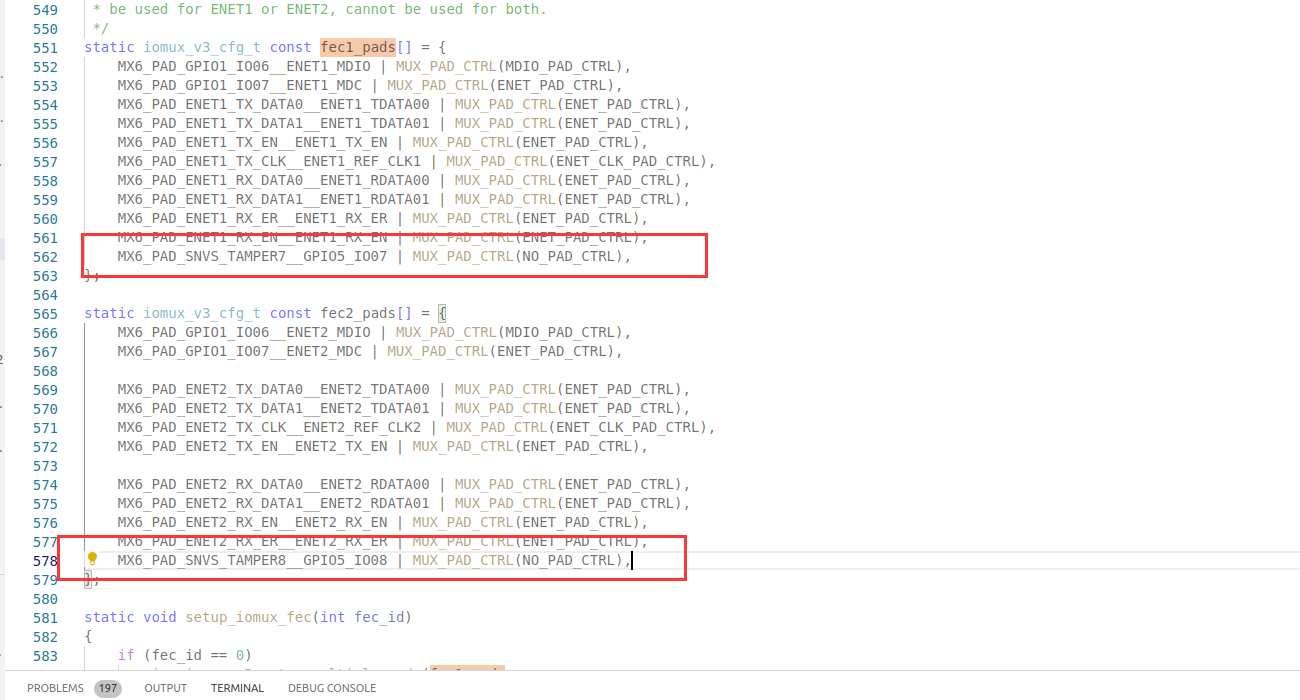This screenshot has width=1300, height=700.
Task: Click NO_PAD_CTRL on line 578
Action: (569, 561)
